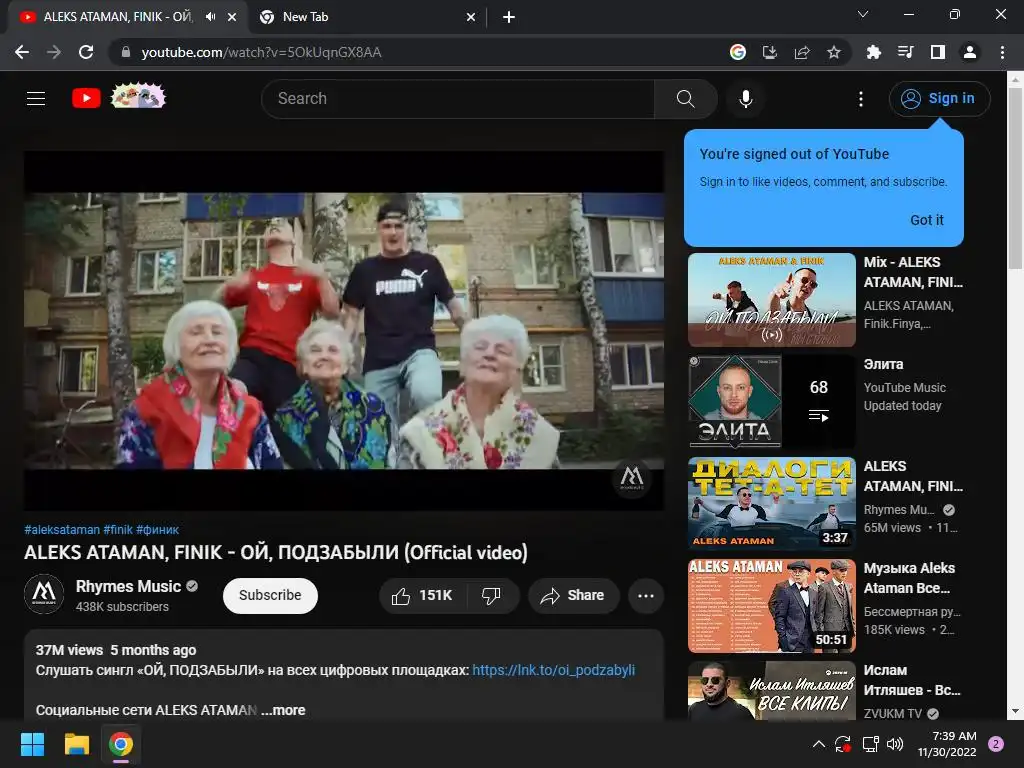
Task: Click the Share button under the video
Action: (x=573, y=596)
